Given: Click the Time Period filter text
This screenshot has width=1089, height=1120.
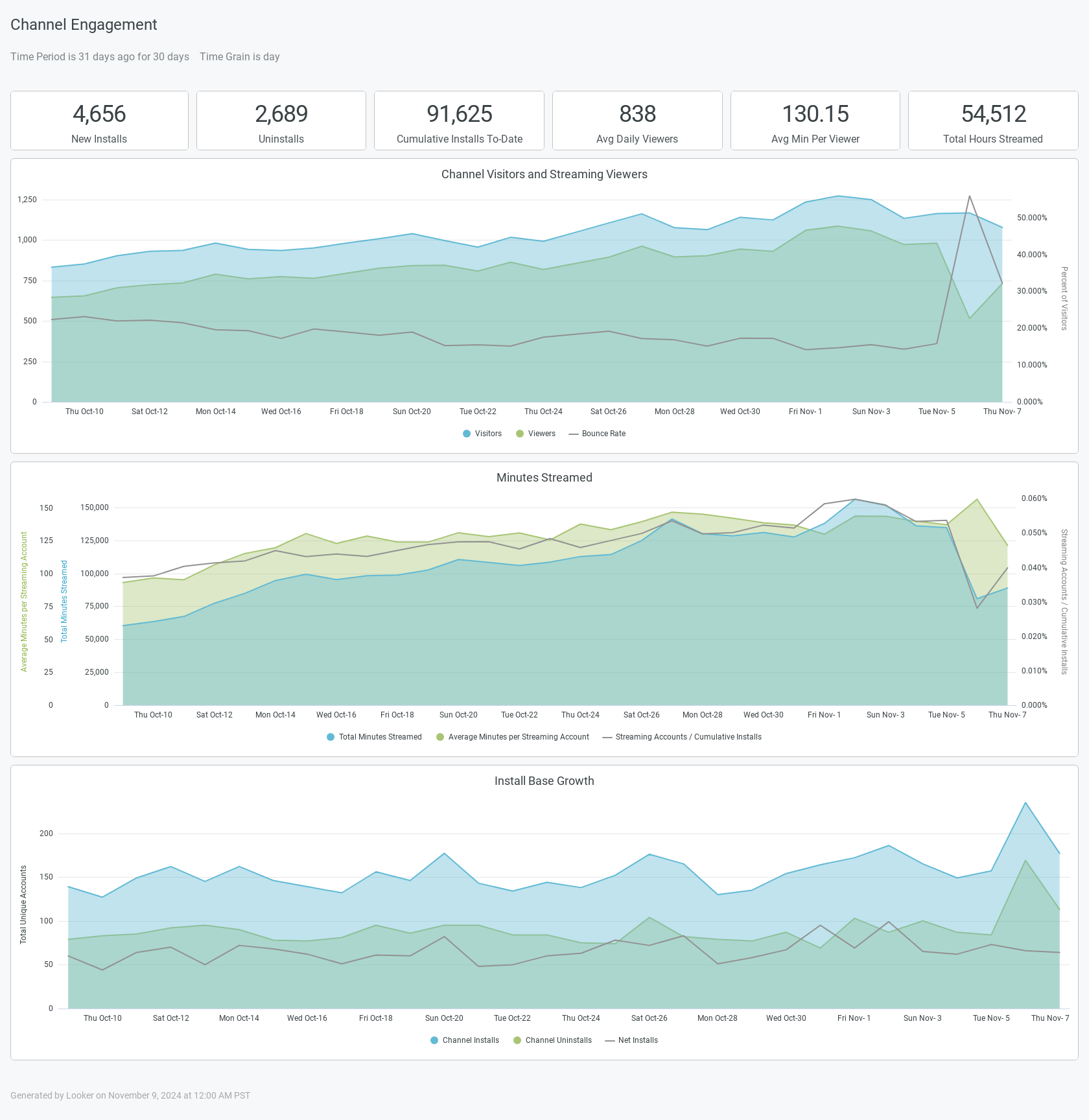Looking at the screenshot, I should (100, 56).
